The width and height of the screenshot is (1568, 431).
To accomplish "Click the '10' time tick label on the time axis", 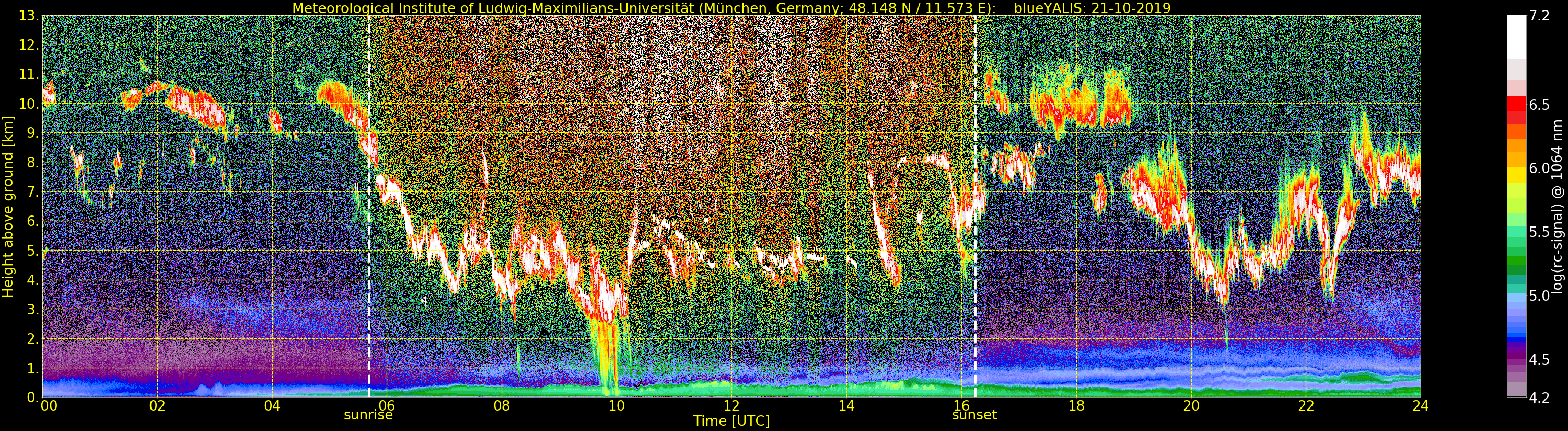I will pyautogui.click(x=617, y=406).
